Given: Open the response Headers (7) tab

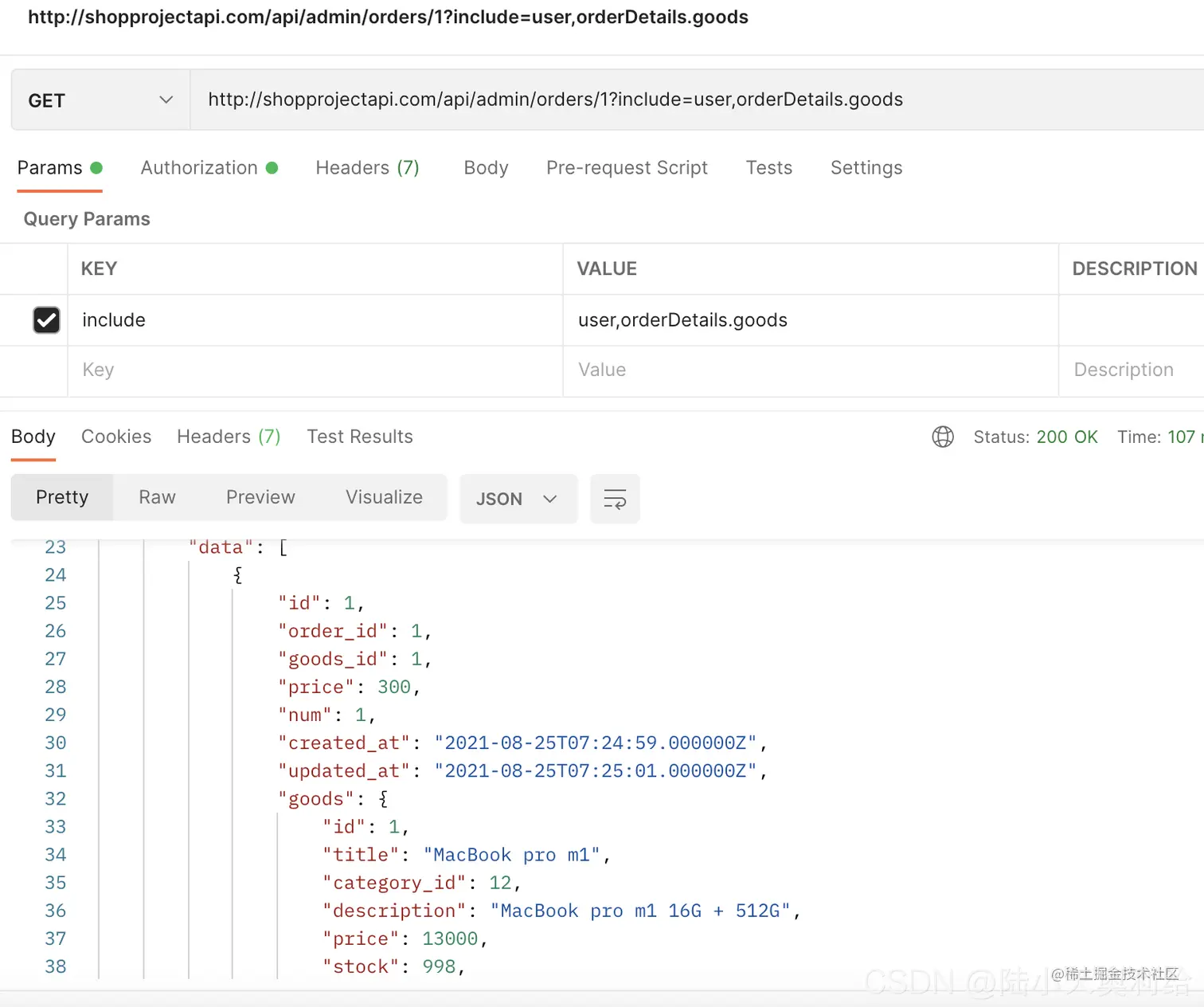Looking at the screenshot, I should (229, 437).
